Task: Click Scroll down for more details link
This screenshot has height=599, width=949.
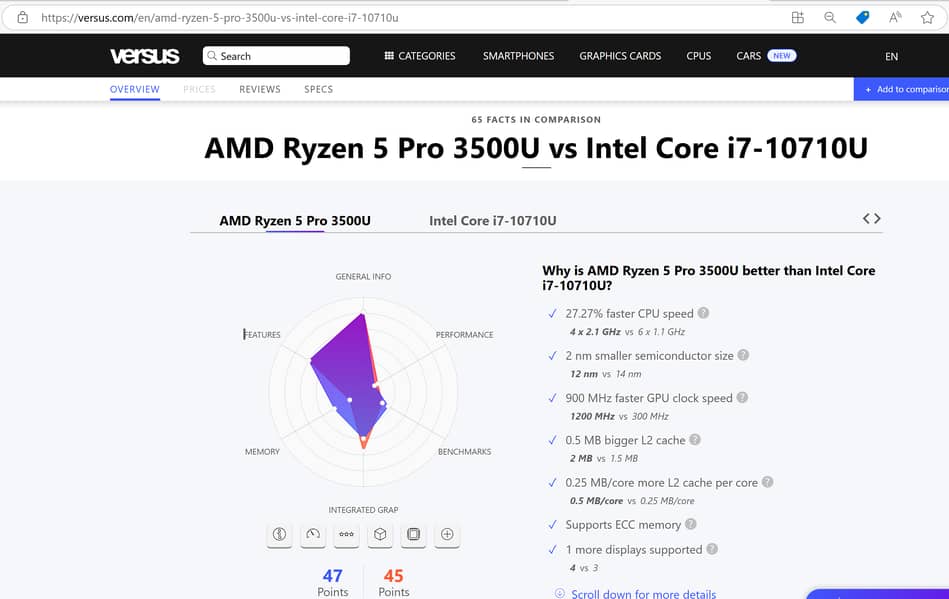Action: pyautogui.click(x=643, y=594)
